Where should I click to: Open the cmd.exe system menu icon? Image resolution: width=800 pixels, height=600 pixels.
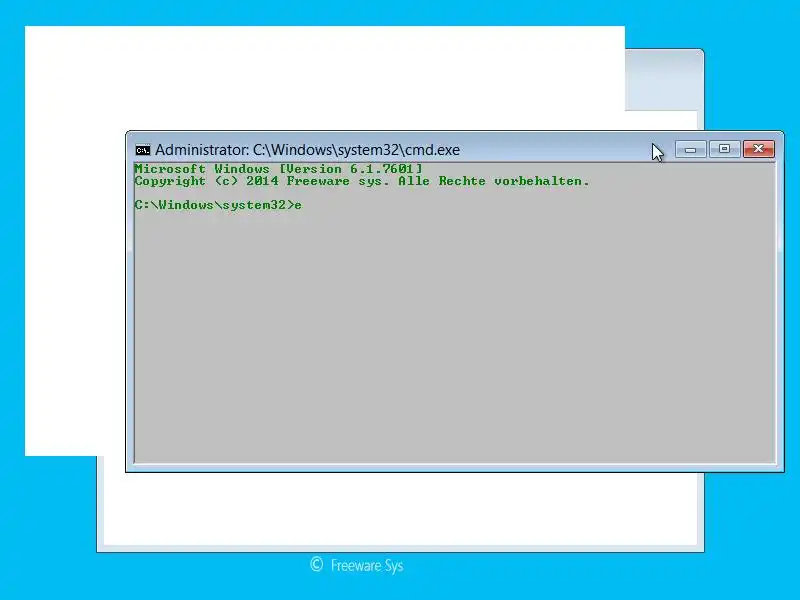click(143, 150)
